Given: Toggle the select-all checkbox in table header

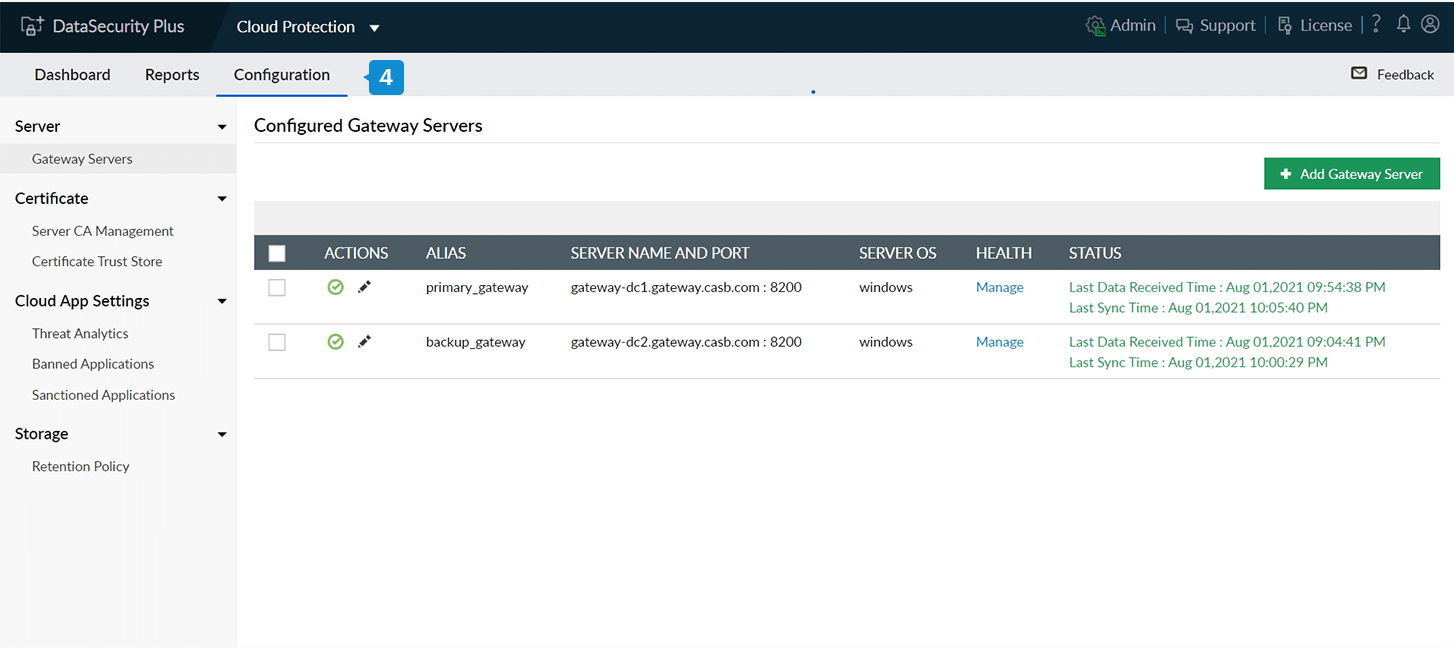Looking at the screenshot, I should pyautogui.click(x=277, y=254).
